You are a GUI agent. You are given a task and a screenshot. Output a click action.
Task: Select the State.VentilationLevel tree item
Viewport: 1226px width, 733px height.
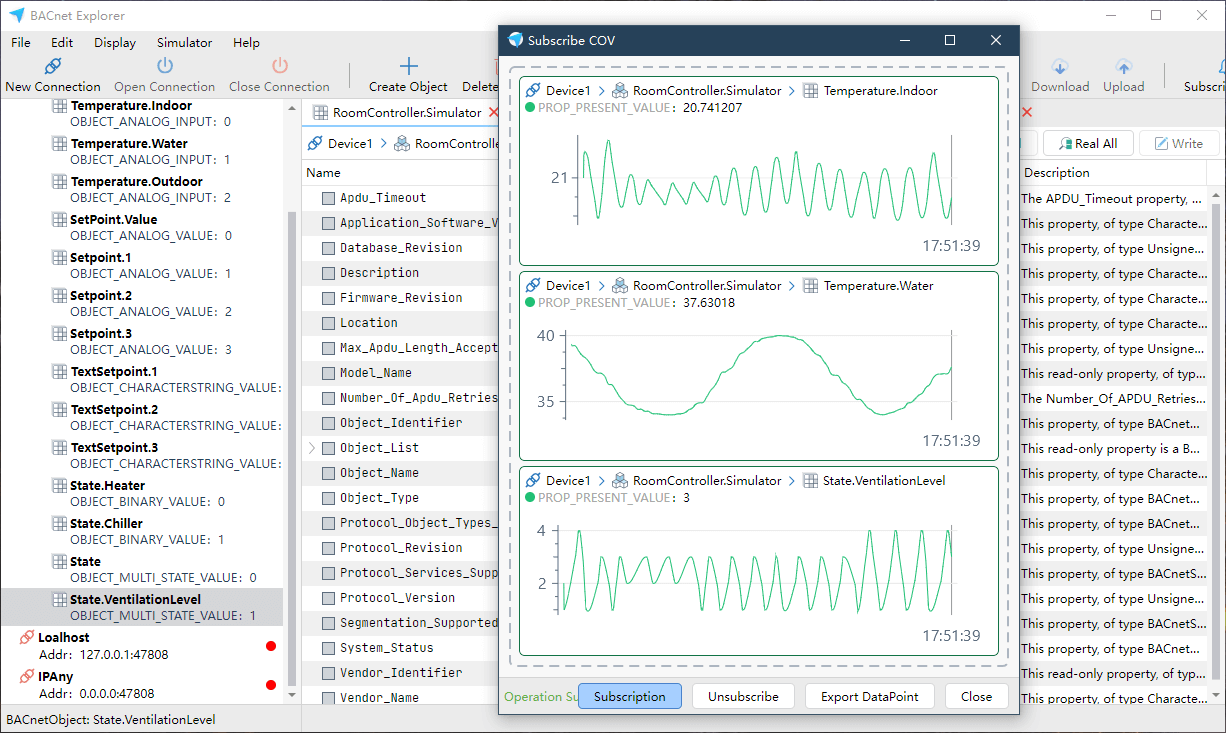(142, 607)
